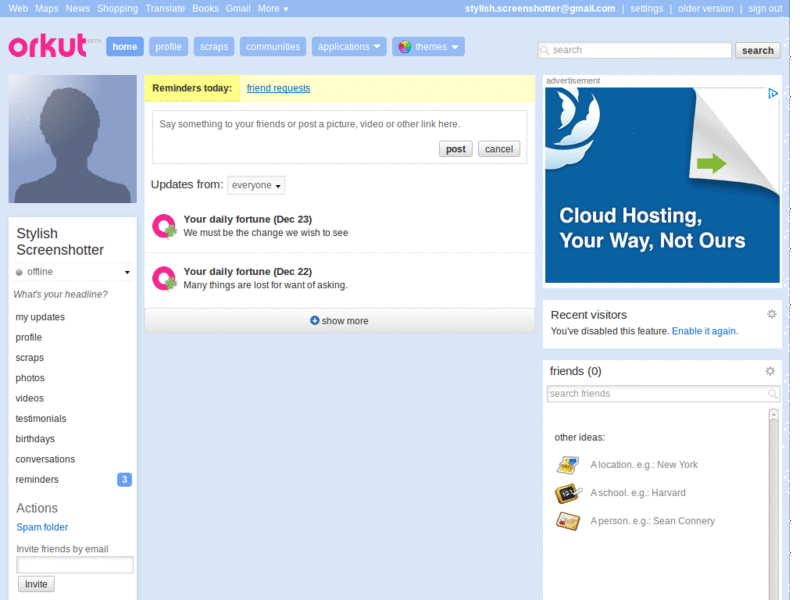Image resolution: width=800 pixels, height=600 pixels.
Task: Click the reminders count badge 3
Action: [x=124, y=480]
